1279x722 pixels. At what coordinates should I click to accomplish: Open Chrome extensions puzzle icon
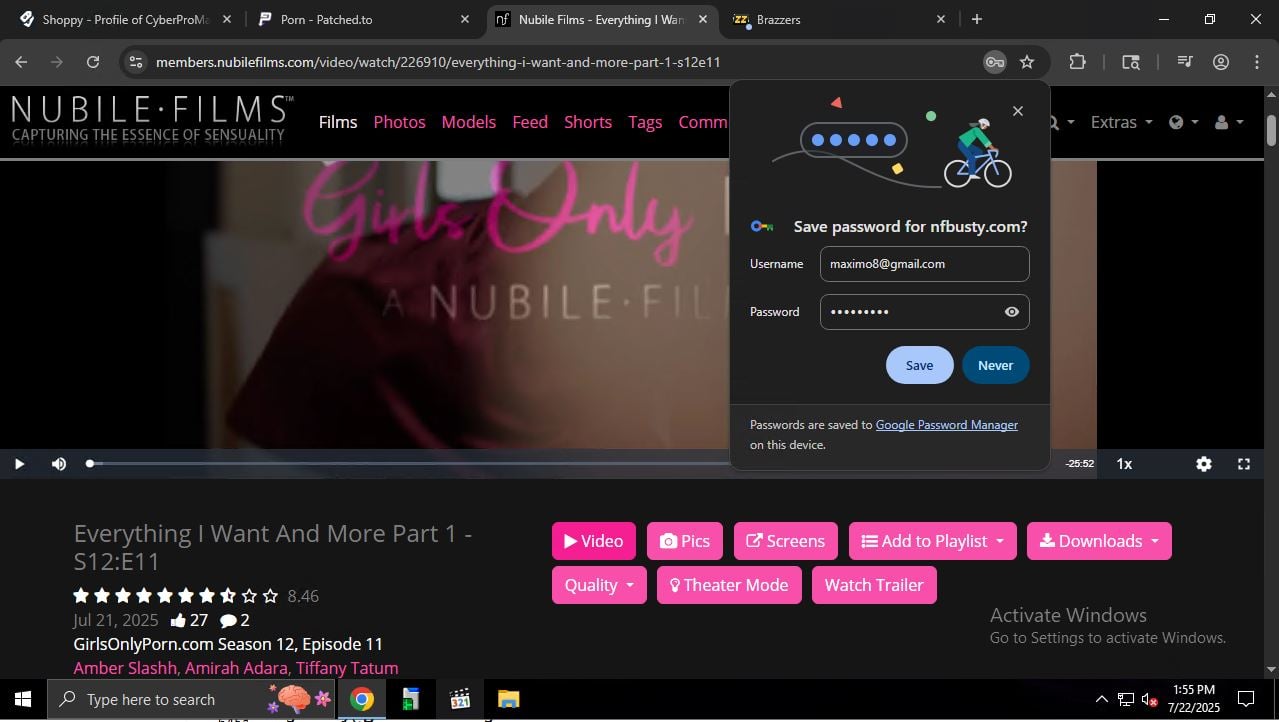pyautogui.click(x=1077, y=62)
